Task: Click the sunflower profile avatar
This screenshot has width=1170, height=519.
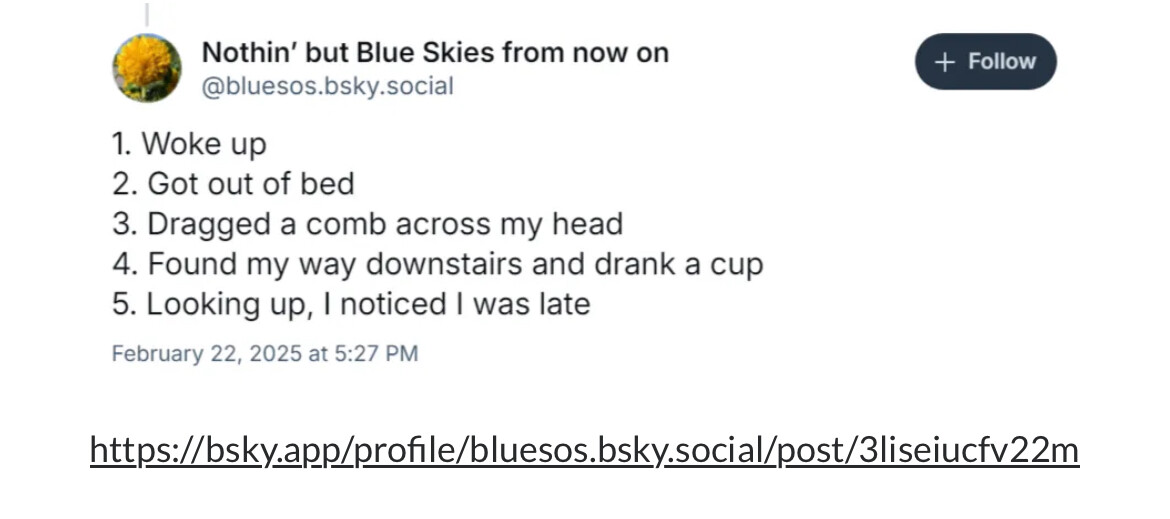Action: click(x=147, y=68)
